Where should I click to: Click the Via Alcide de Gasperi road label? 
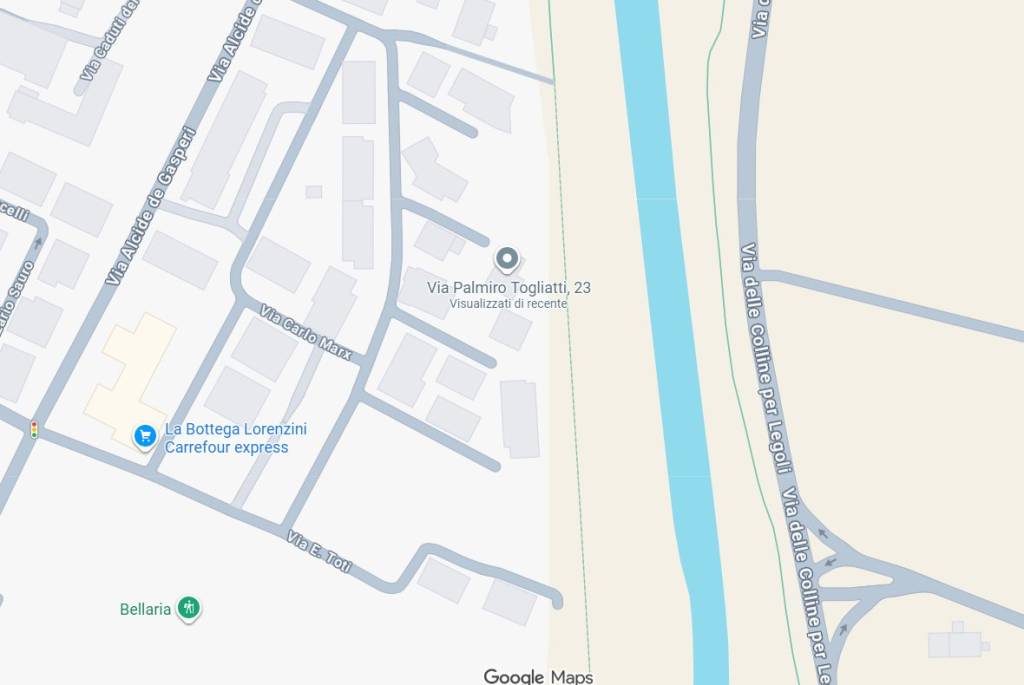[x=151, y=206]
